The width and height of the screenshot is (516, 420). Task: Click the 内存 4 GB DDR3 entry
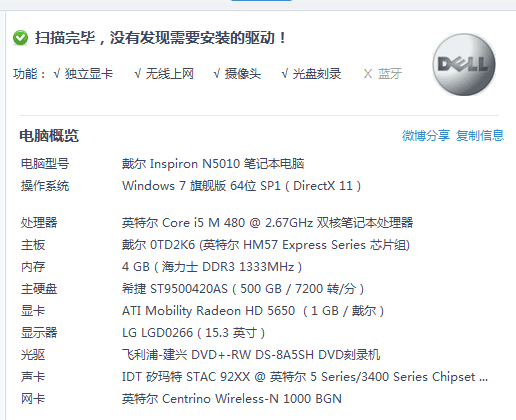pyautogui.click(x=212, y=267)
